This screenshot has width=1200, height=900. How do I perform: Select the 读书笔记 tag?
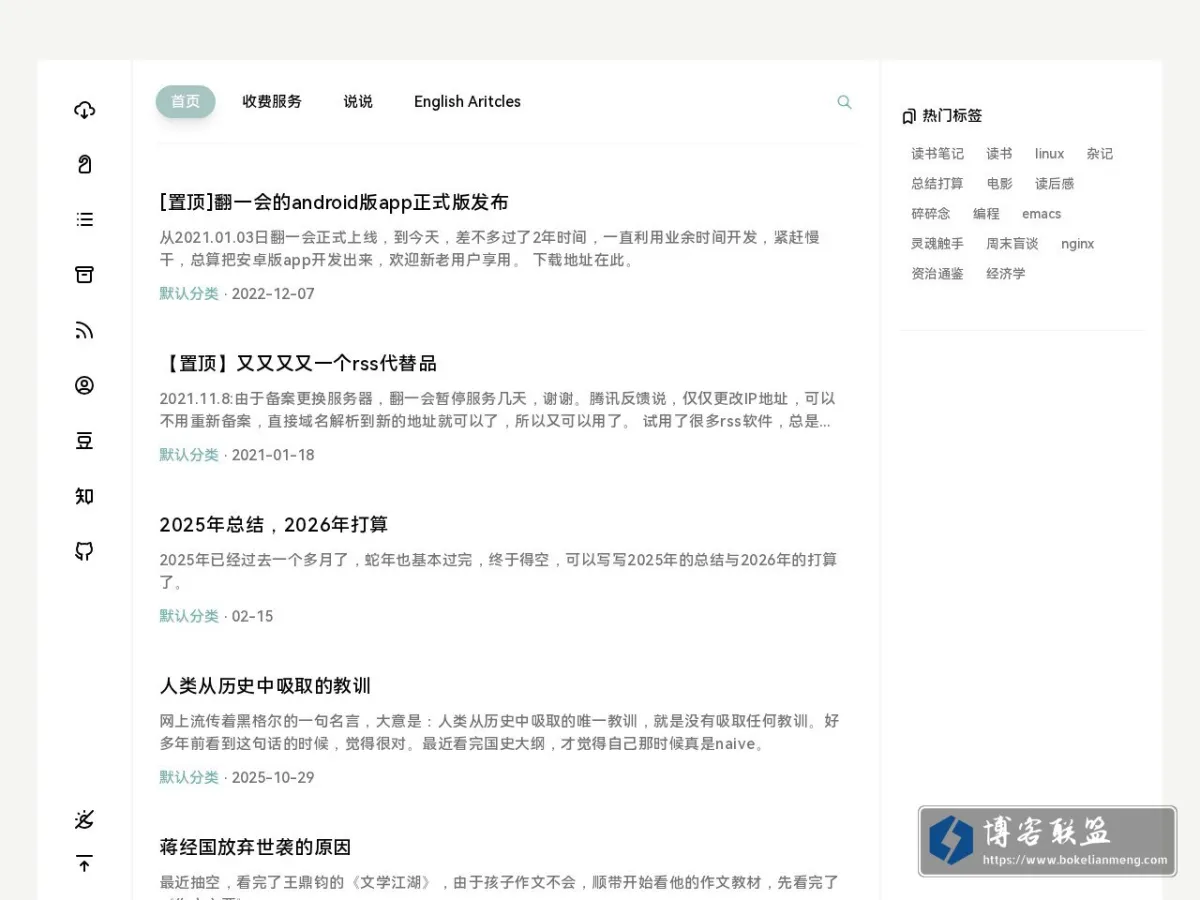(937, 154)
